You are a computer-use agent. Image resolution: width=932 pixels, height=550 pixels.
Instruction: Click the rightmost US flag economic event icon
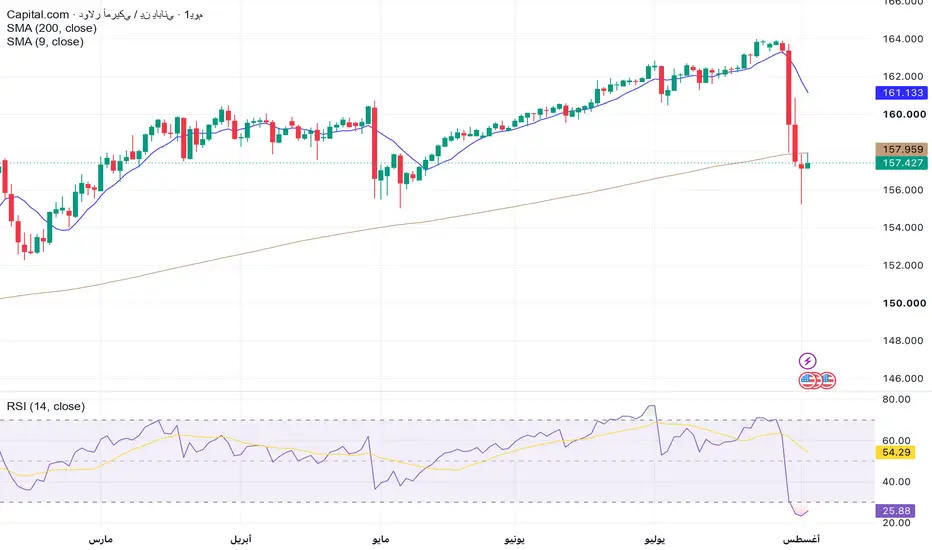tap(827, 380)
